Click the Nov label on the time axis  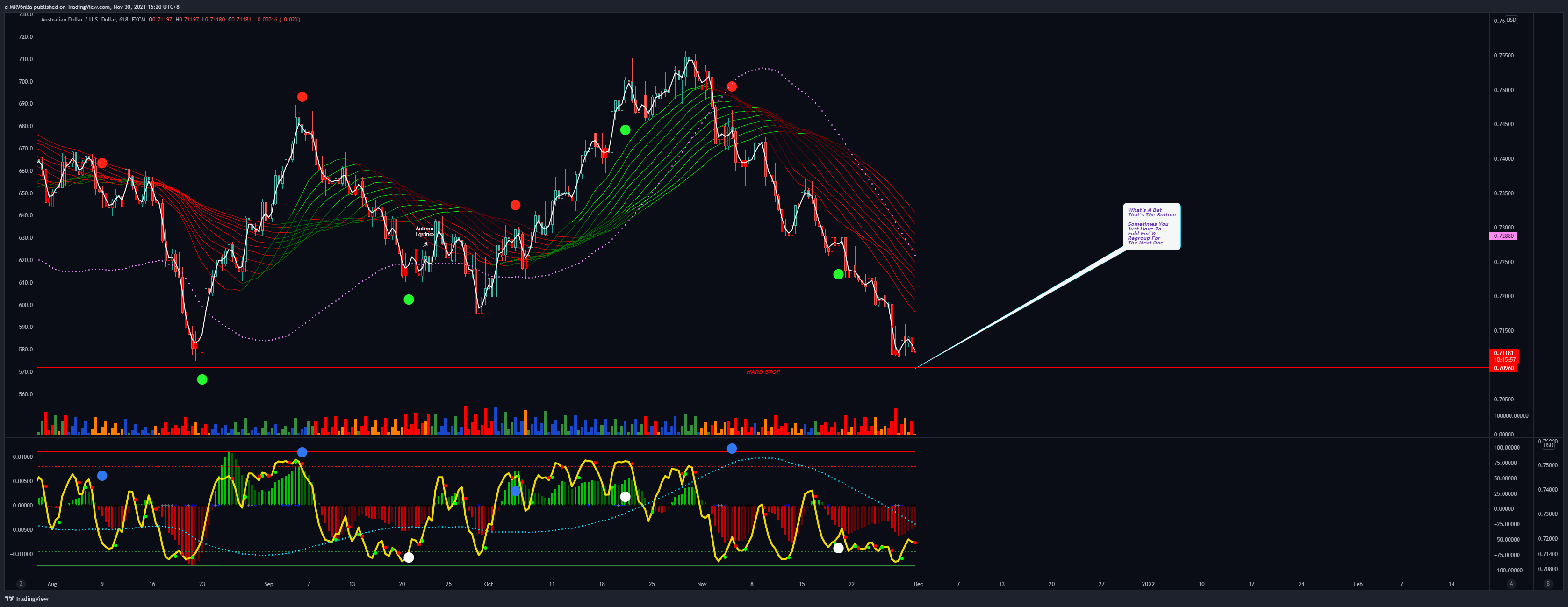pos(702,584)
